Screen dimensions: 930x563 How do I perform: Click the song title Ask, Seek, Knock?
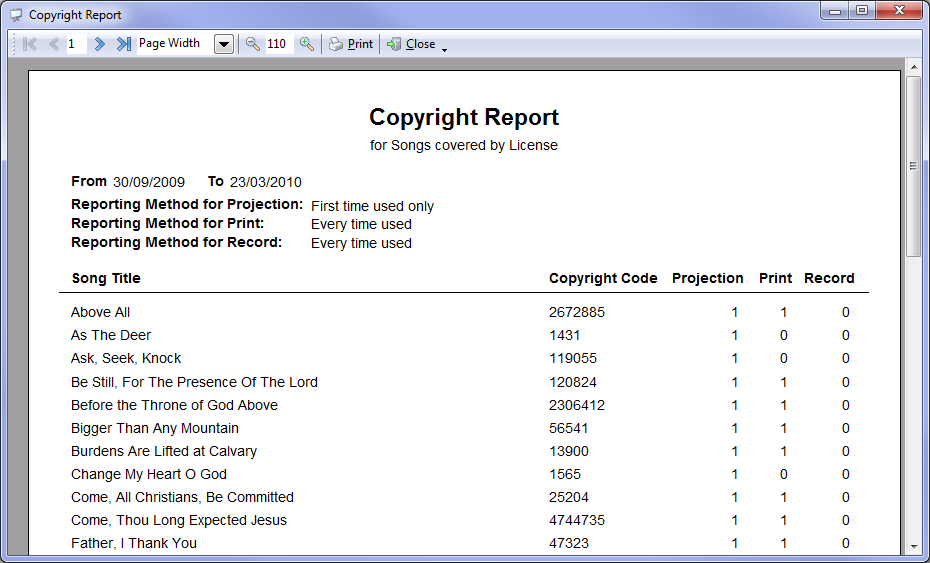coord(126,358)
